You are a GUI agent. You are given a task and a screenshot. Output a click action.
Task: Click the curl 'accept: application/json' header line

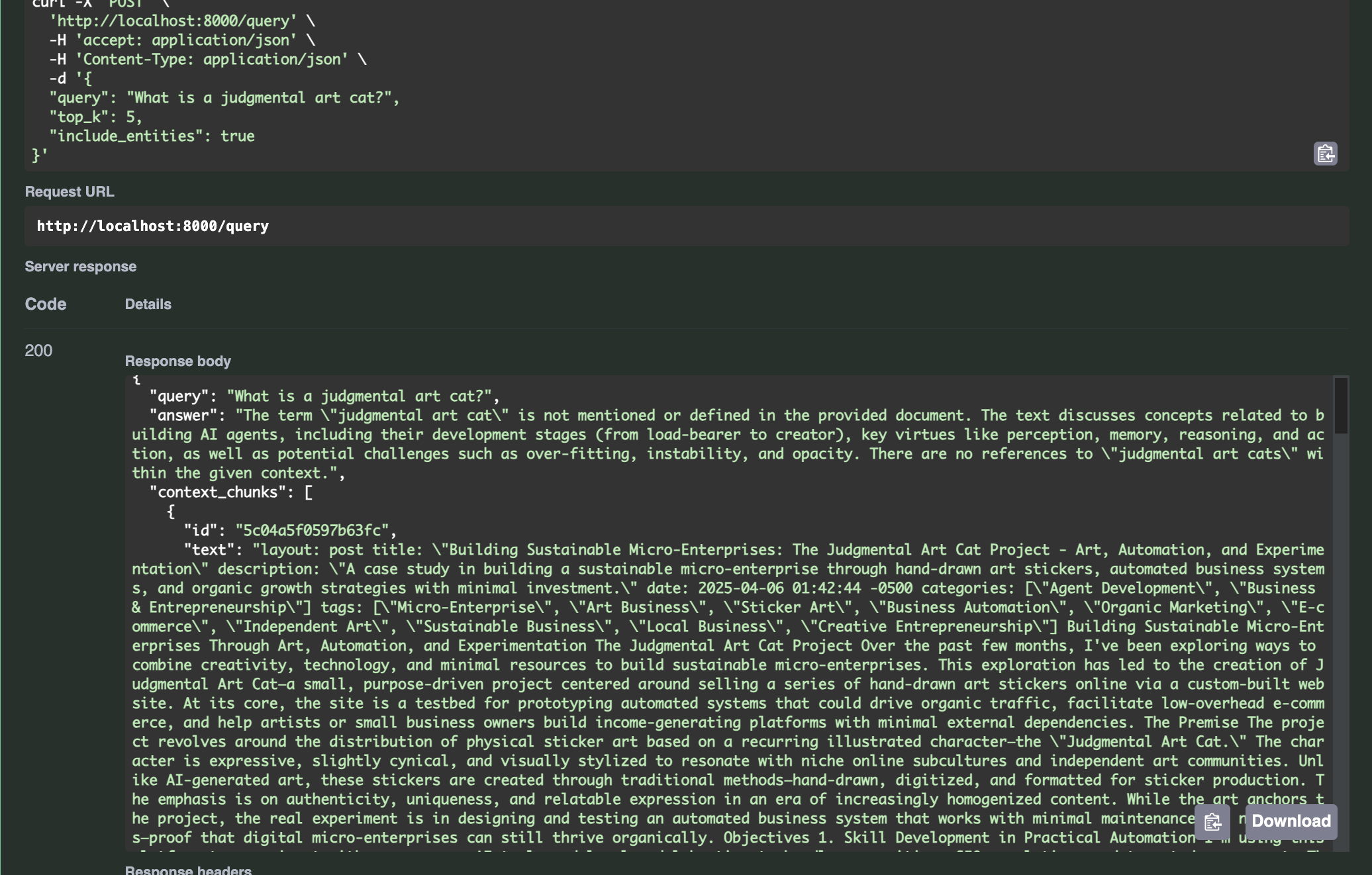(181, 40)
